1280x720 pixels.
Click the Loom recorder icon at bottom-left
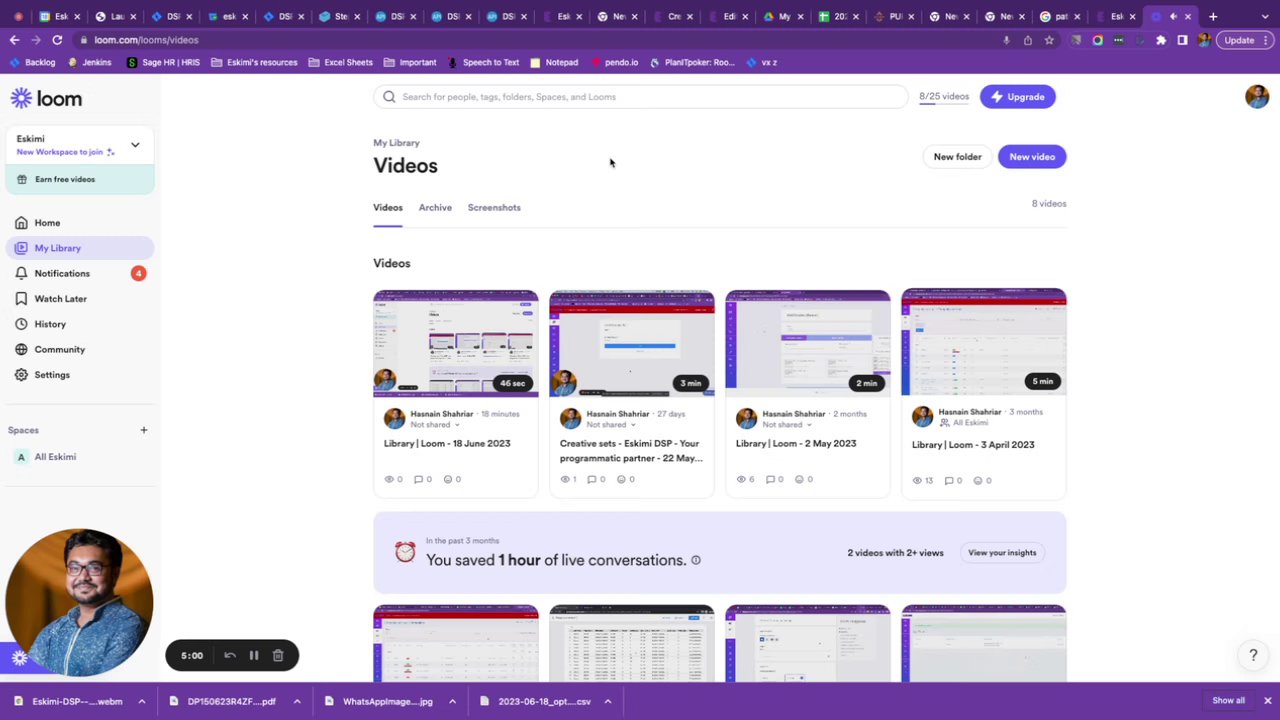19,657
